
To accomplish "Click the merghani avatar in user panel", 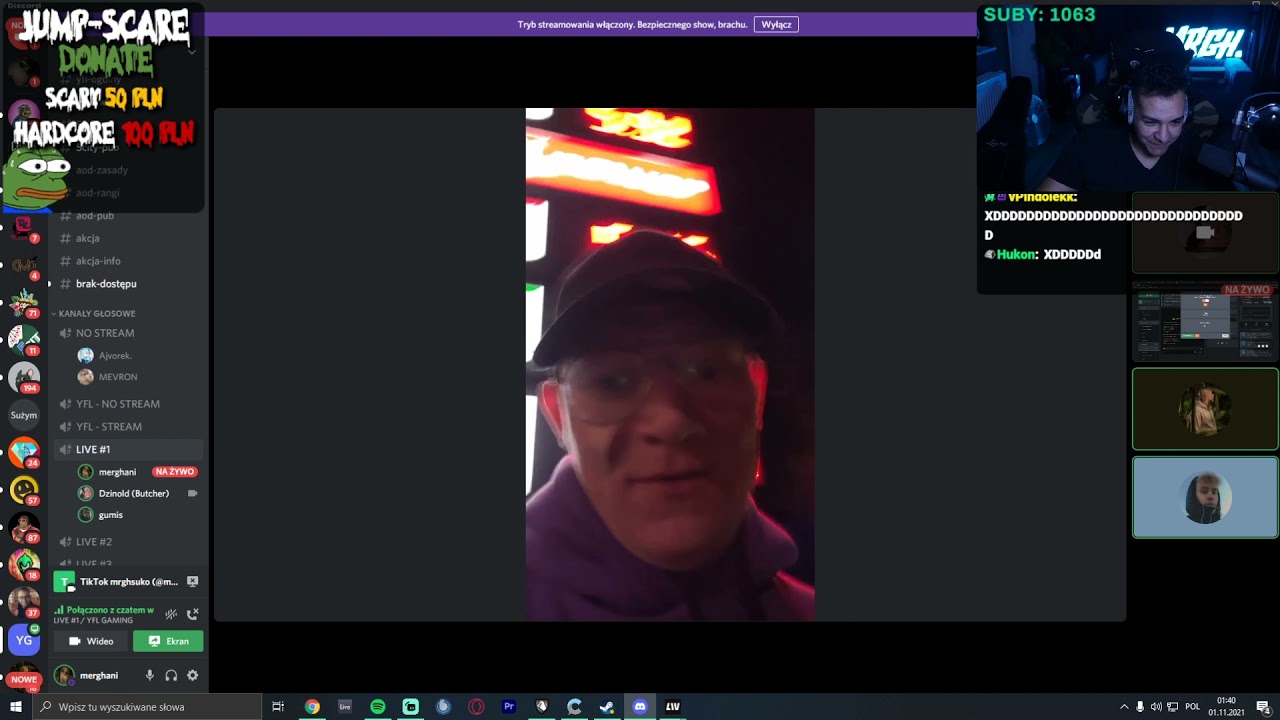I will [x=65, y=676].
